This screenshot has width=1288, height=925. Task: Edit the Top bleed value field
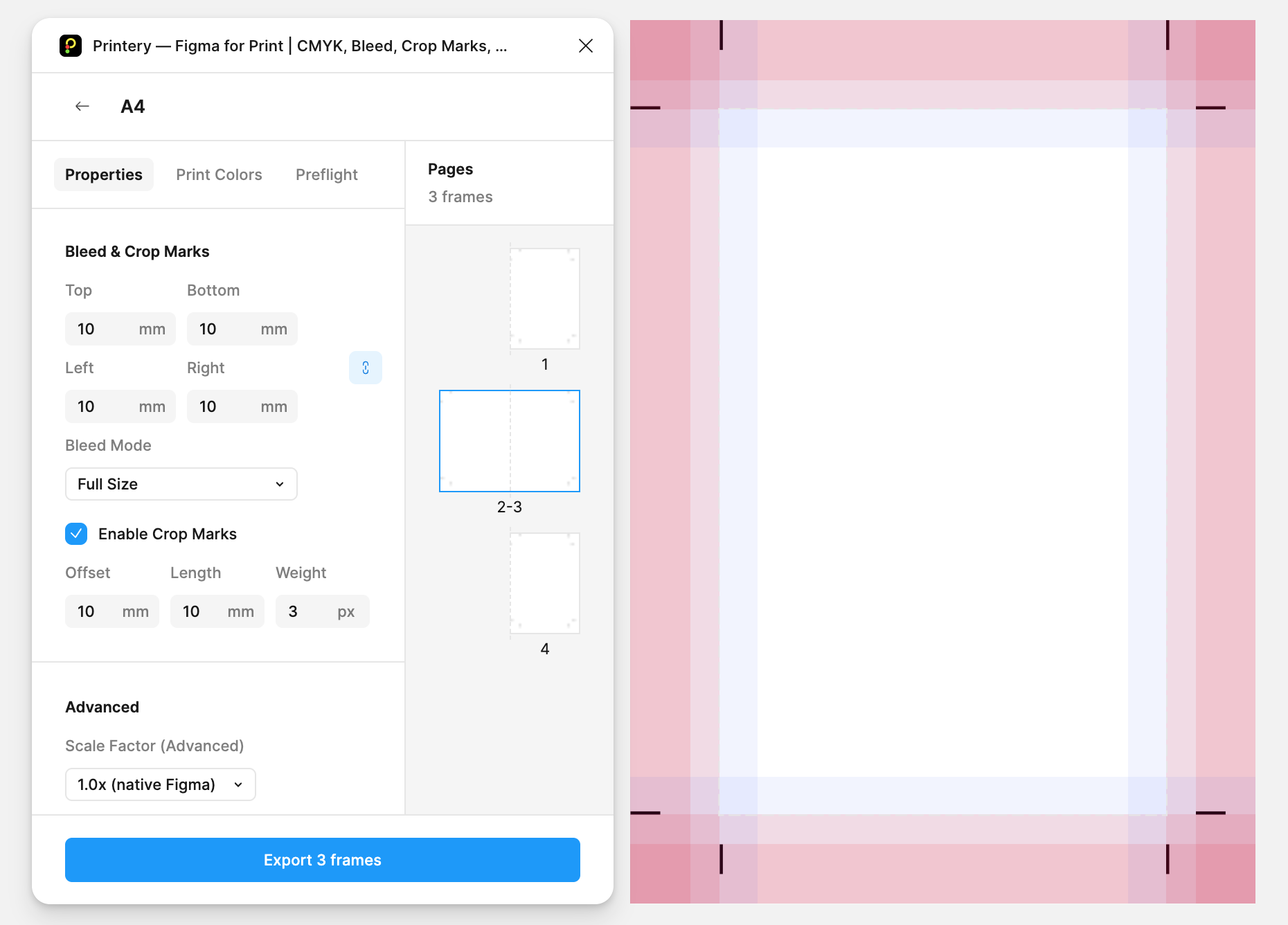(104, 329)
